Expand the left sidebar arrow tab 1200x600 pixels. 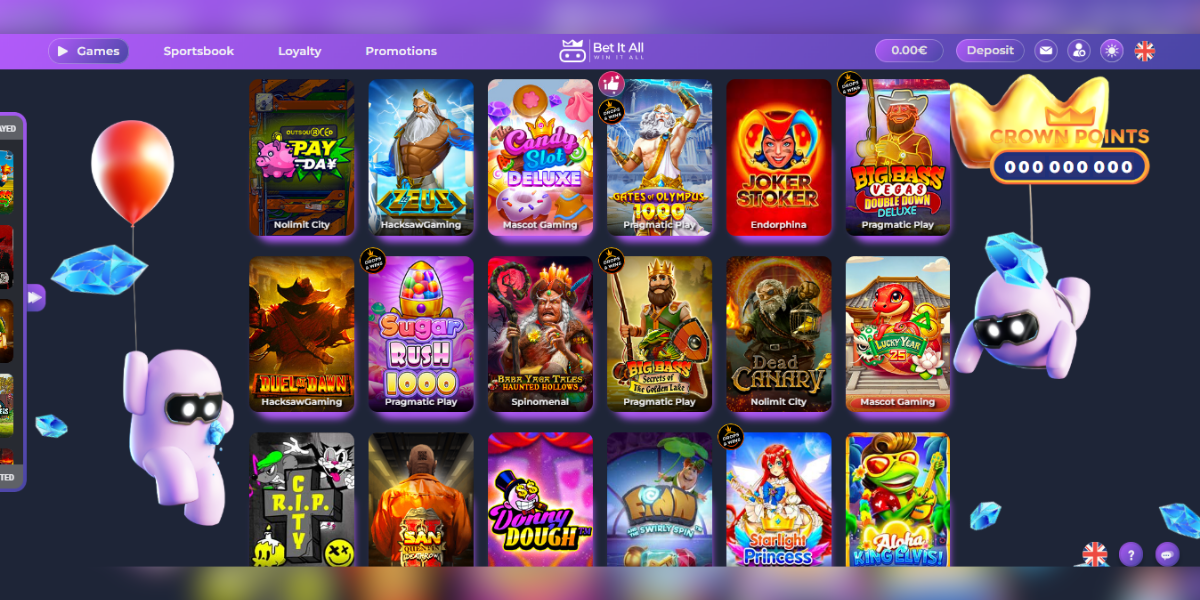[x=35, y=297]
